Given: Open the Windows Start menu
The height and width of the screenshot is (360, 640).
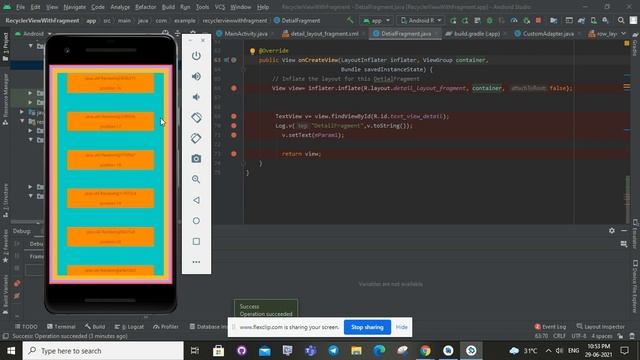Looking at the screenshot, I should pyautogui.click(x=11, y=351).
